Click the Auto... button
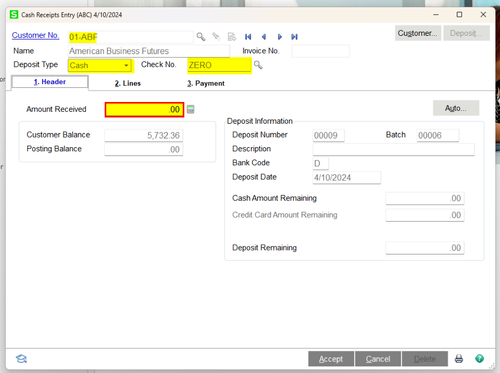500x373 pixels. click(456, 108)
